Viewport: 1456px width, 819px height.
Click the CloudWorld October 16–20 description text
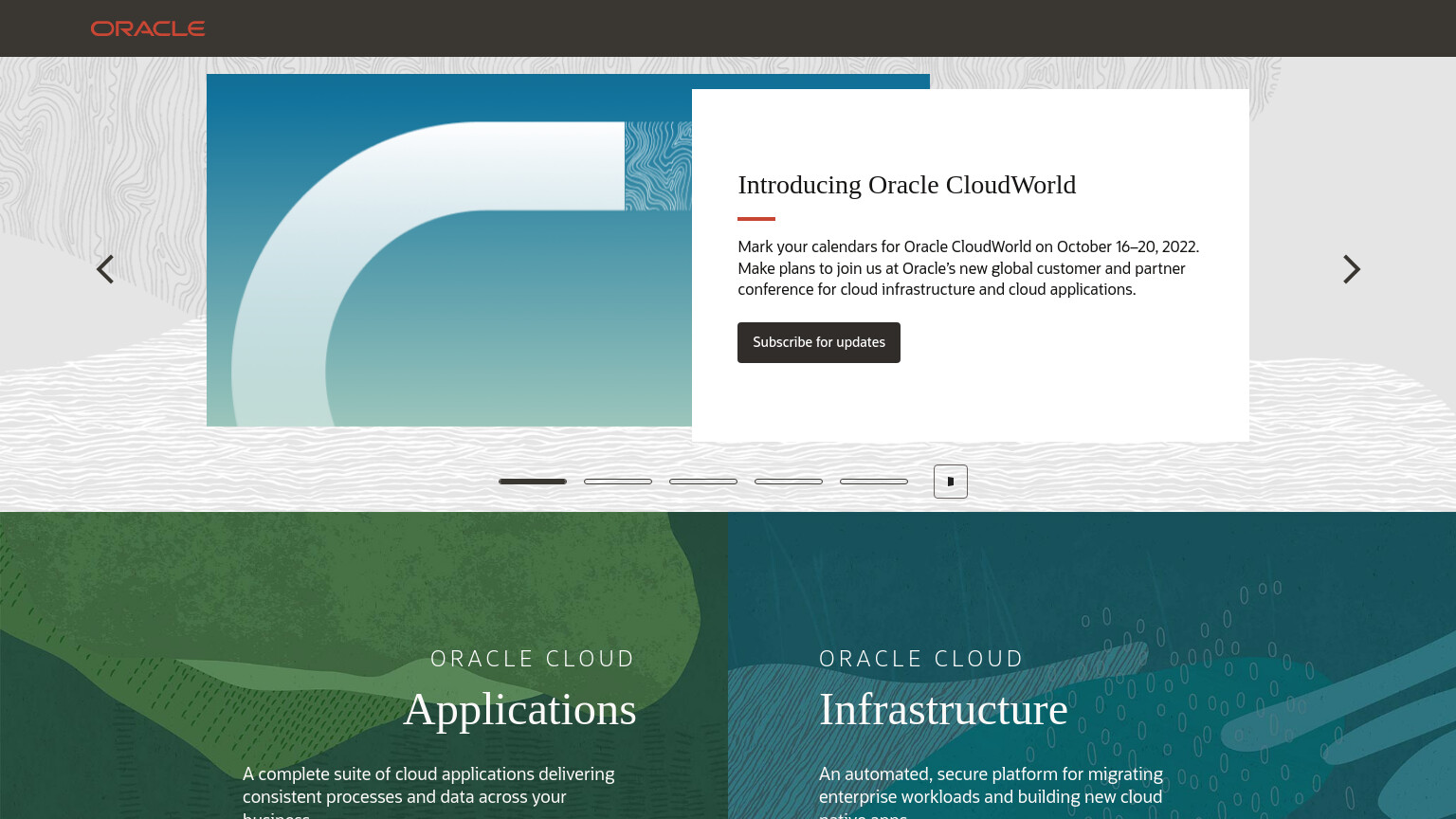[x=969, y=268]
